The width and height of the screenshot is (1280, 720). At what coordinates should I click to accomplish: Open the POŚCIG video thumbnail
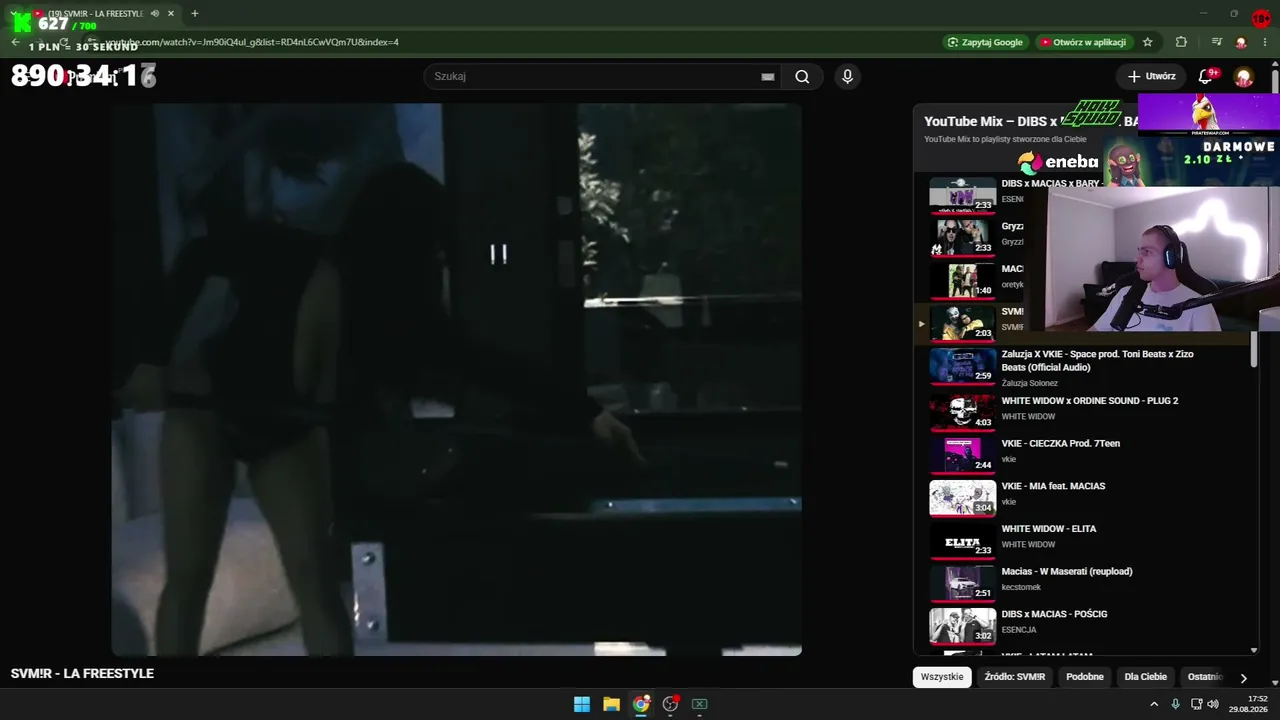[x=962, y=626]
